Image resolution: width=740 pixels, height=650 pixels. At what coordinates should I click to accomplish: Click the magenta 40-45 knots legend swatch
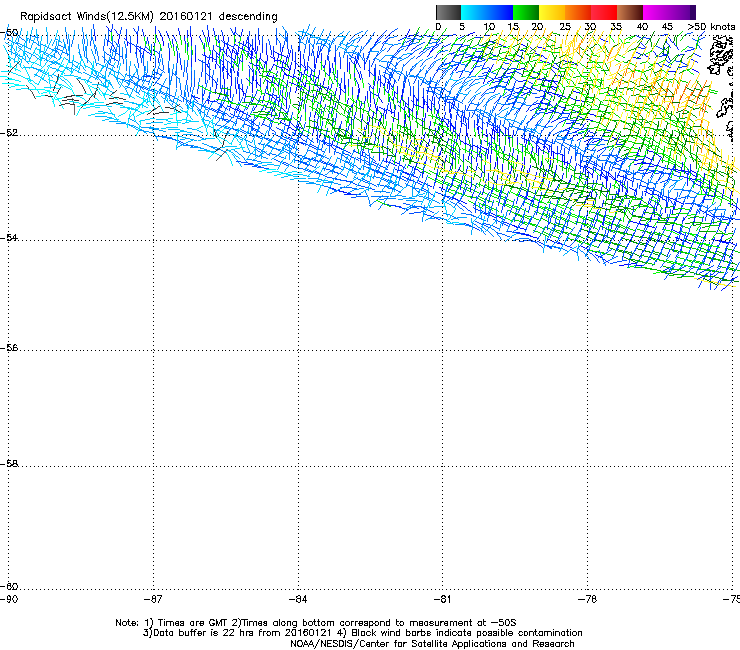[656, 12]
